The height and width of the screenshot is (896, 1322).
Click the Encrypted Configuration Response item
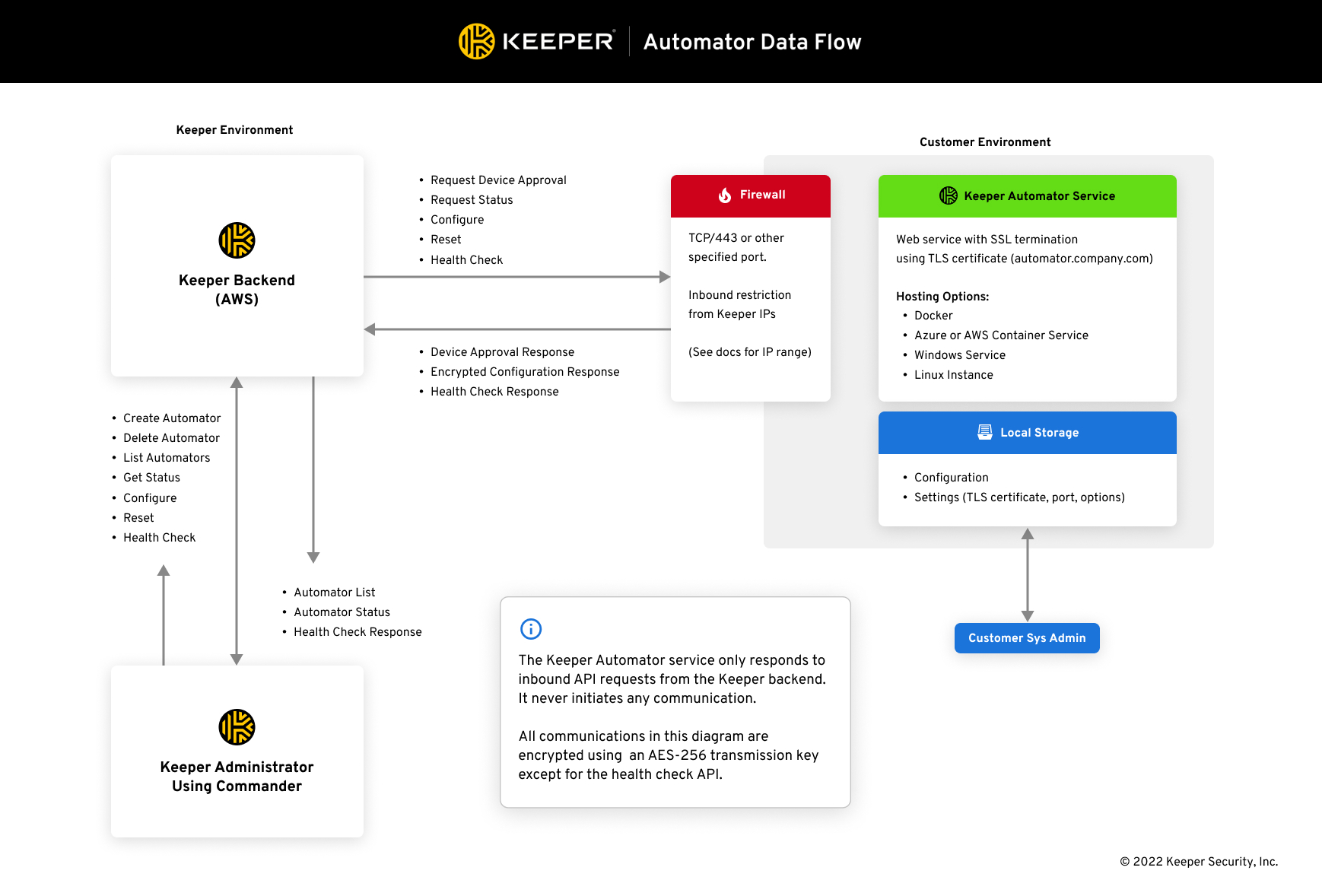tap(525, 372)
